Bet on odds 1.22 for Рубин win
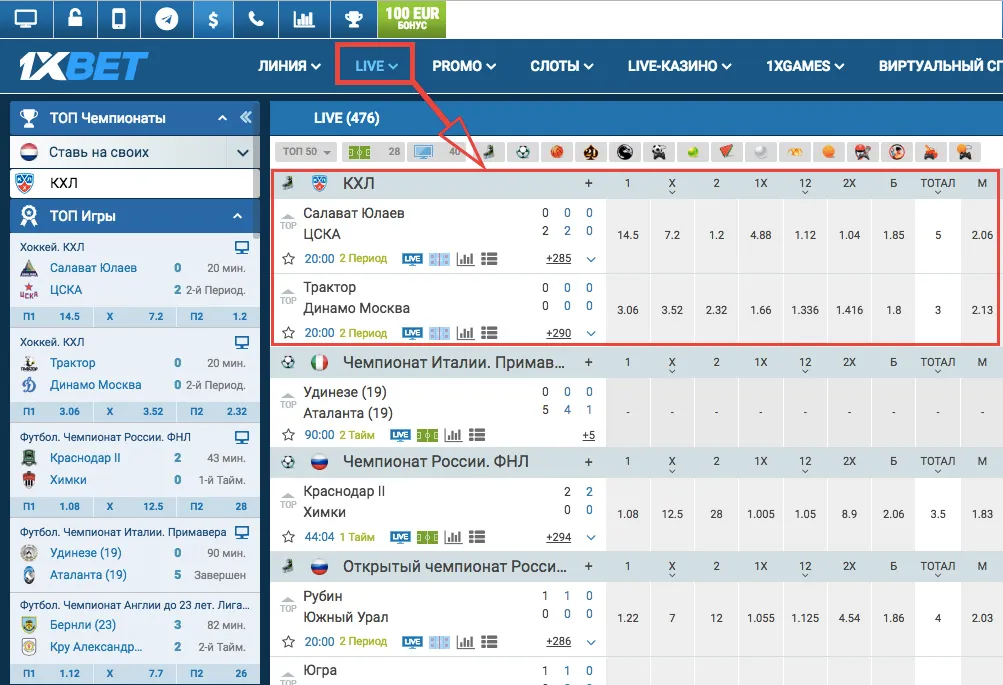Viewport: 1003px width, 685px height. [x=628, y=618]
